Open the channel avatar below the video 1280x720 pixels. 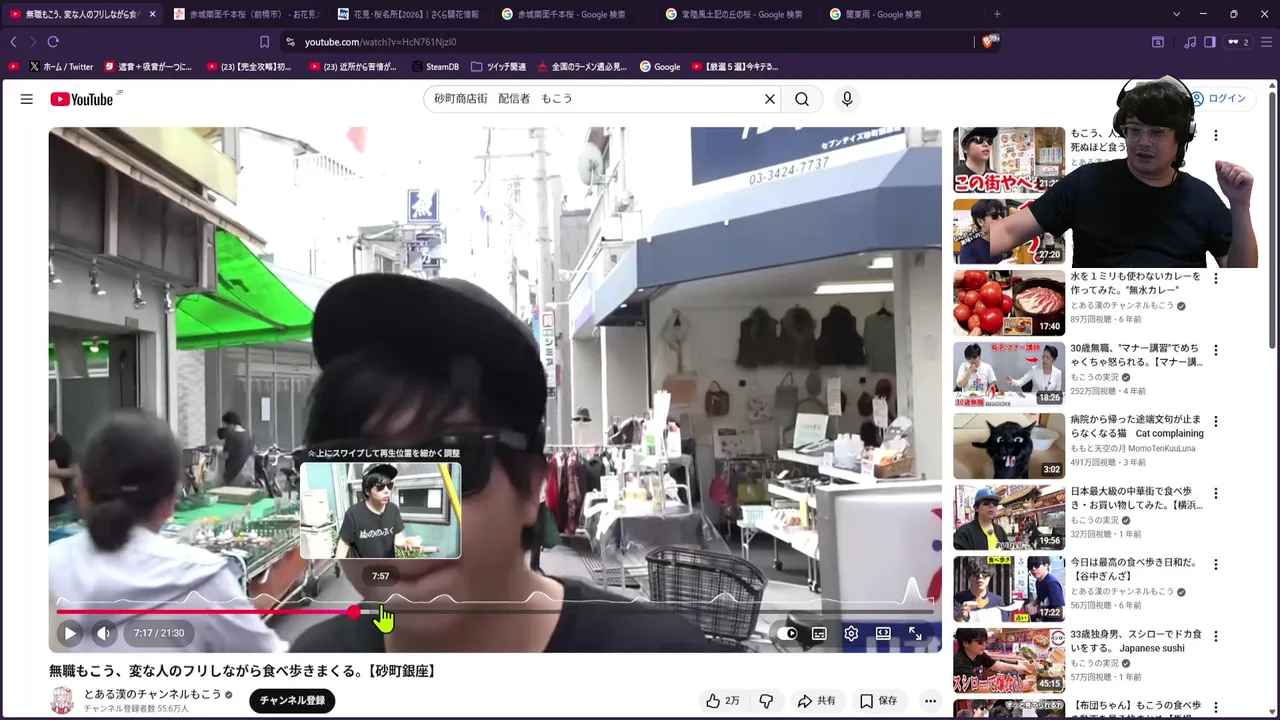click(x=62, y=701)
